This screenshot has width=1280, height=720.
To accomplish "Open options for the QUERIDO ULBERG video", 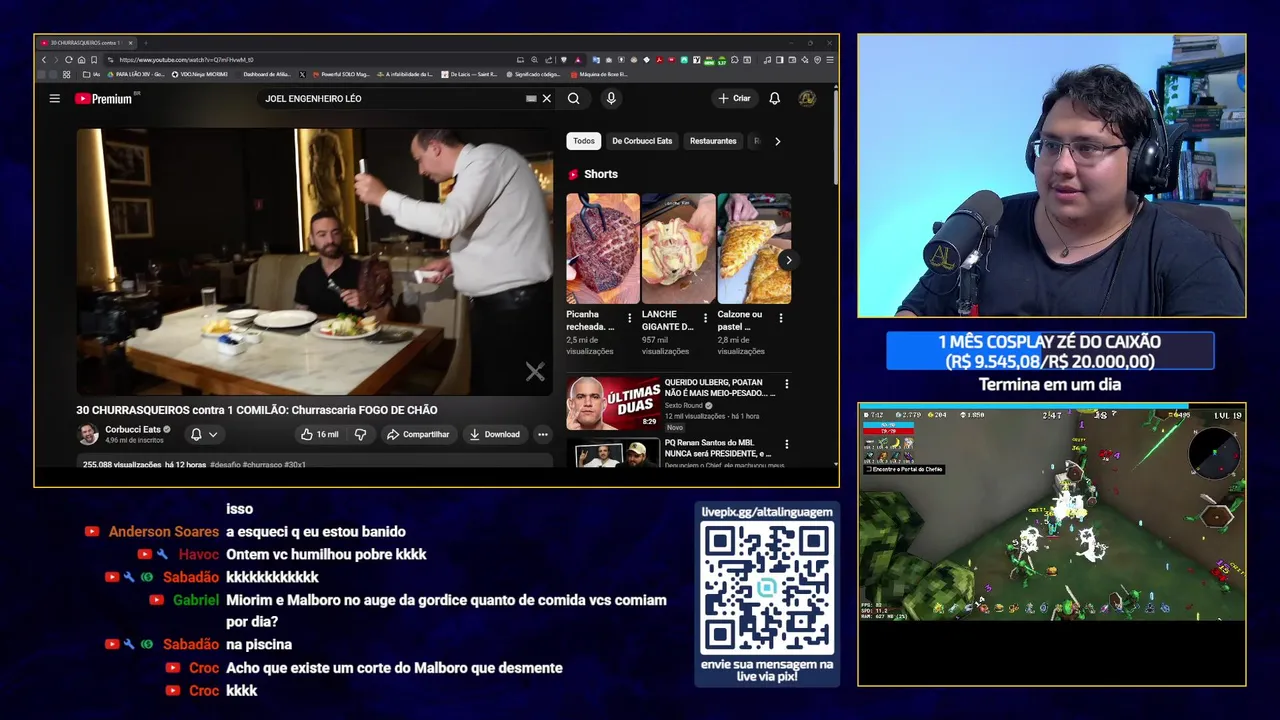I will pos(787,384).
